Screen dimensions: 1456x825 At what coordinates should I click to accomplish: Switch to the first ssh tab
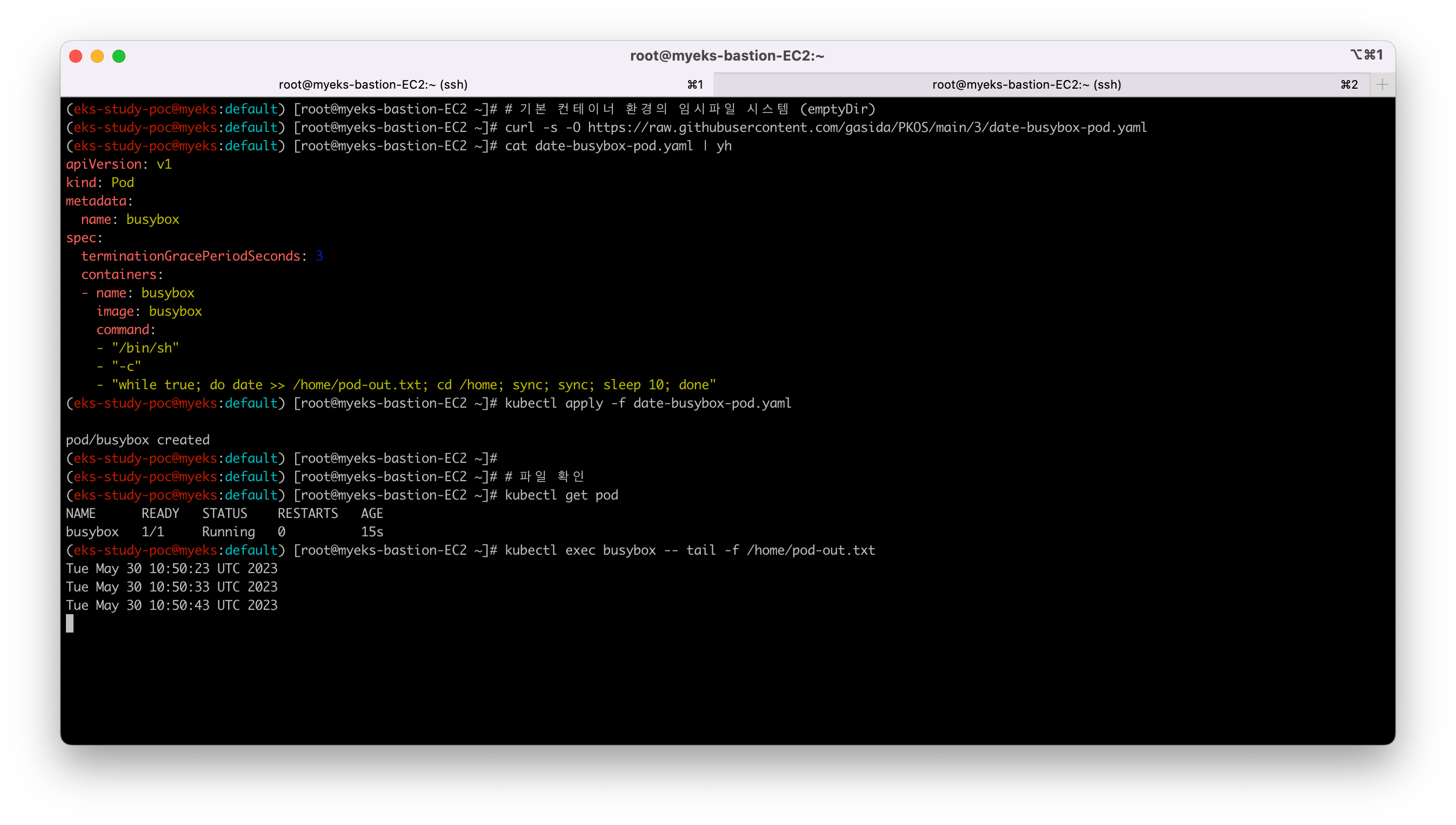(x=373, y=84)
